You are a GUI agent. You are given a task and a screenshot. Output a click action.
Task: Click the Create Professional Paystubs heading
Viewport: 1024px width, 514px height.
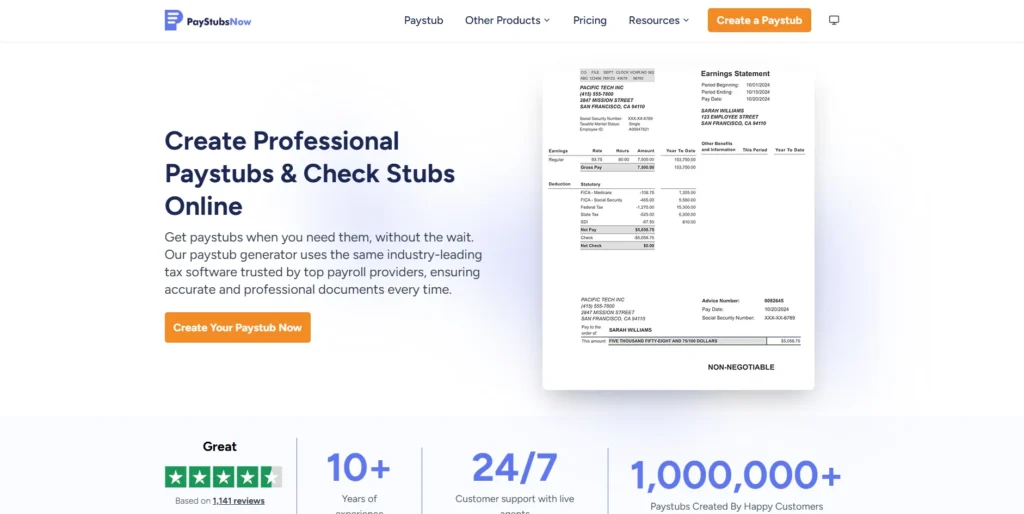[x=310, y=173]
